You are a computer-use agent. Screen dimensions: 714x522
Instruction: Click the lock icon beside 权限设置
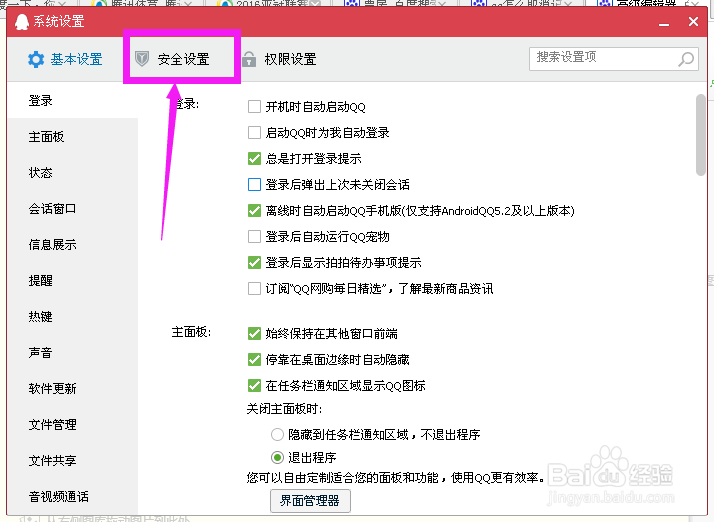249,59
